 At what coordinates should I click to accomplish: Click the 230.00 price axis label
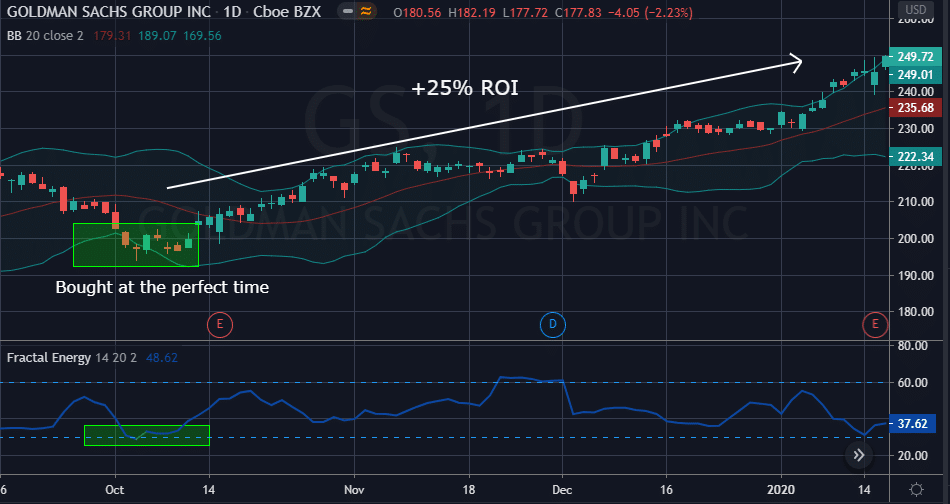click(915, 129)
